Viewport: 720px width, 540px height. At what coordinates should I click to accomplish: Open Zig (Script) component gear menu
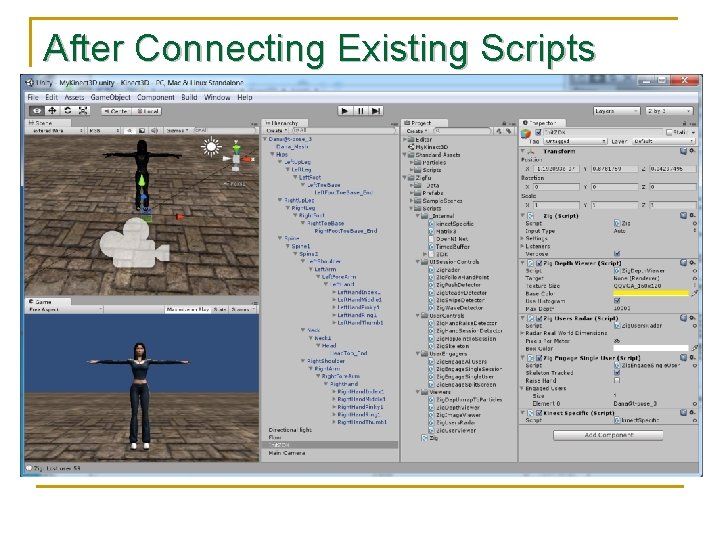(x=692, y=215)
